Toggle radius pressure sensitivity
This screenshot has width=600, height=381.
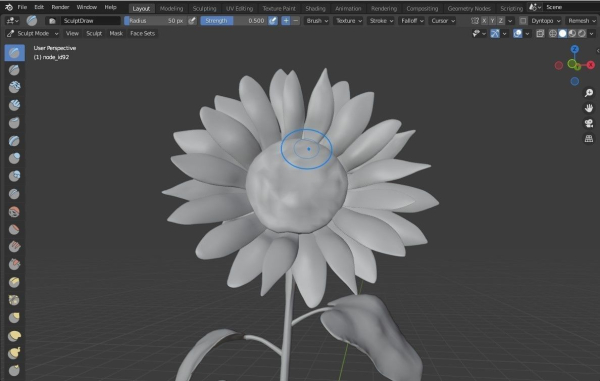[192, 21]
